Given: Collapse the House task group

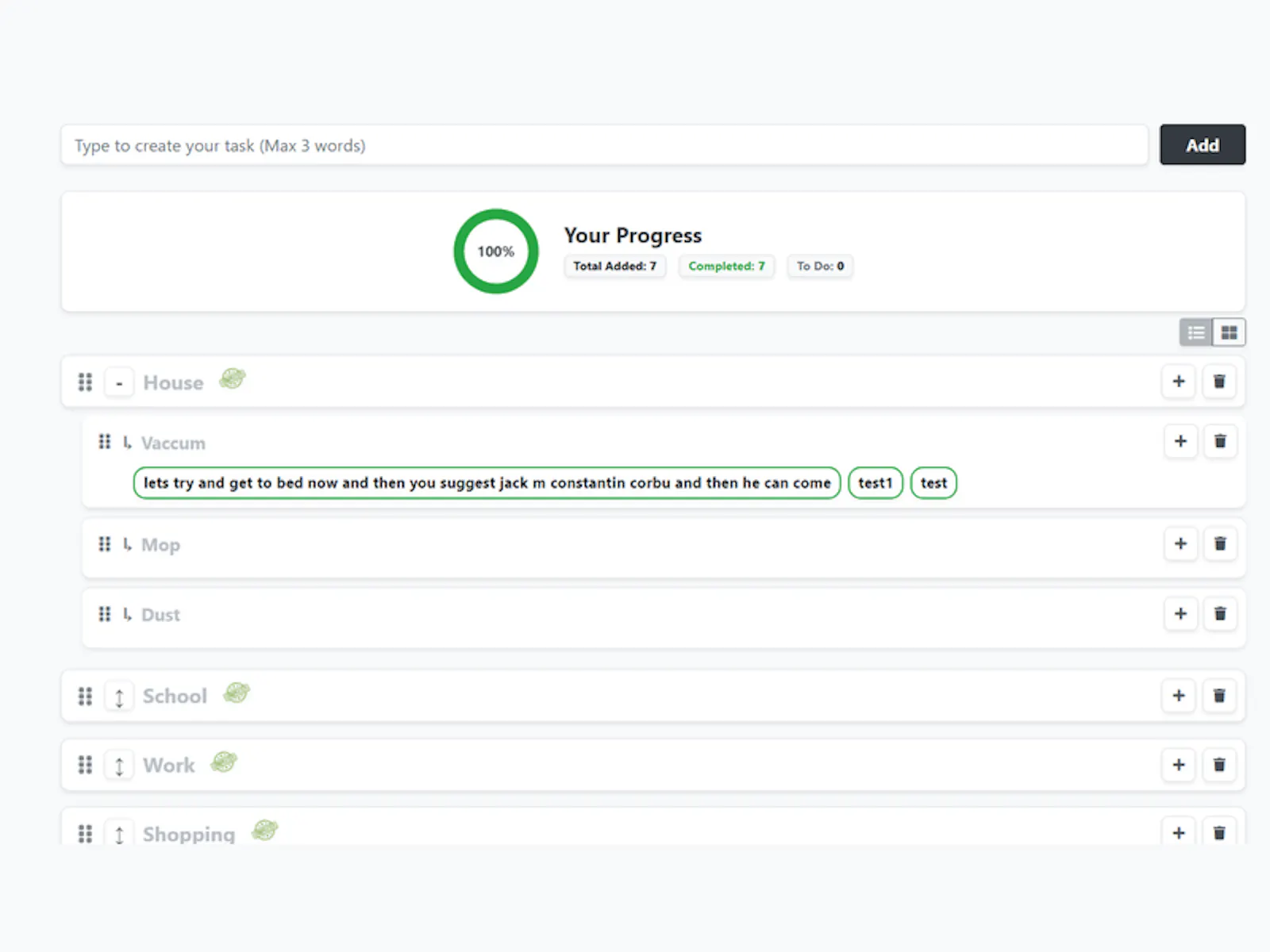Looking at the screenshot, I should [119, 382].
